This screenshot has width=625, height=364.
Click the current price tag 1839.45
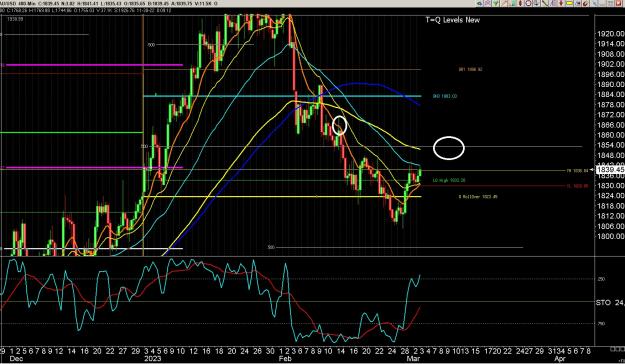(609, 170)
